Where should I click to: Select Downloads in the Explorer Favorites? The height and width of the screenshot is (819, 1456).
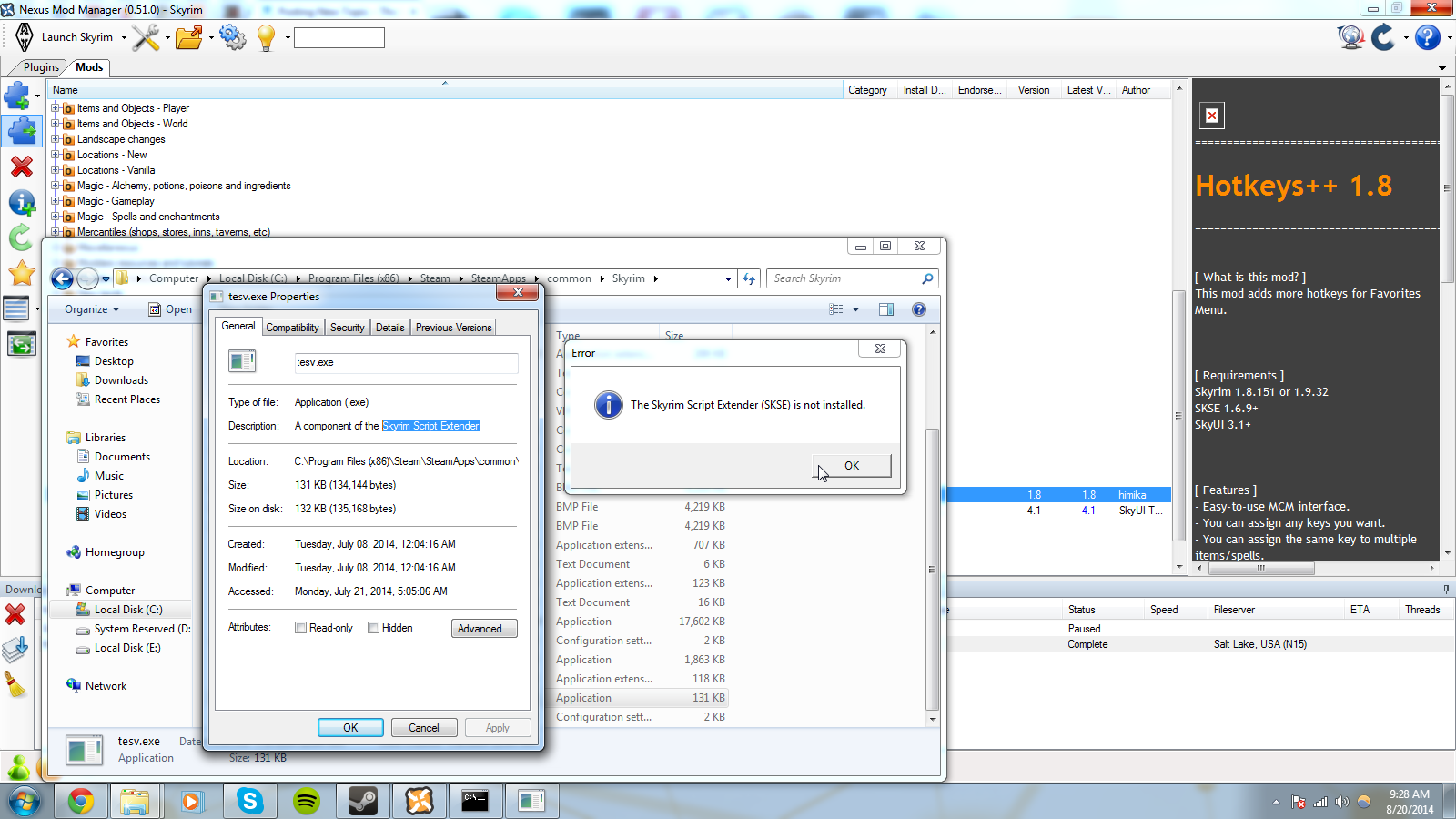pyautogui.click(x=121, y=380)
